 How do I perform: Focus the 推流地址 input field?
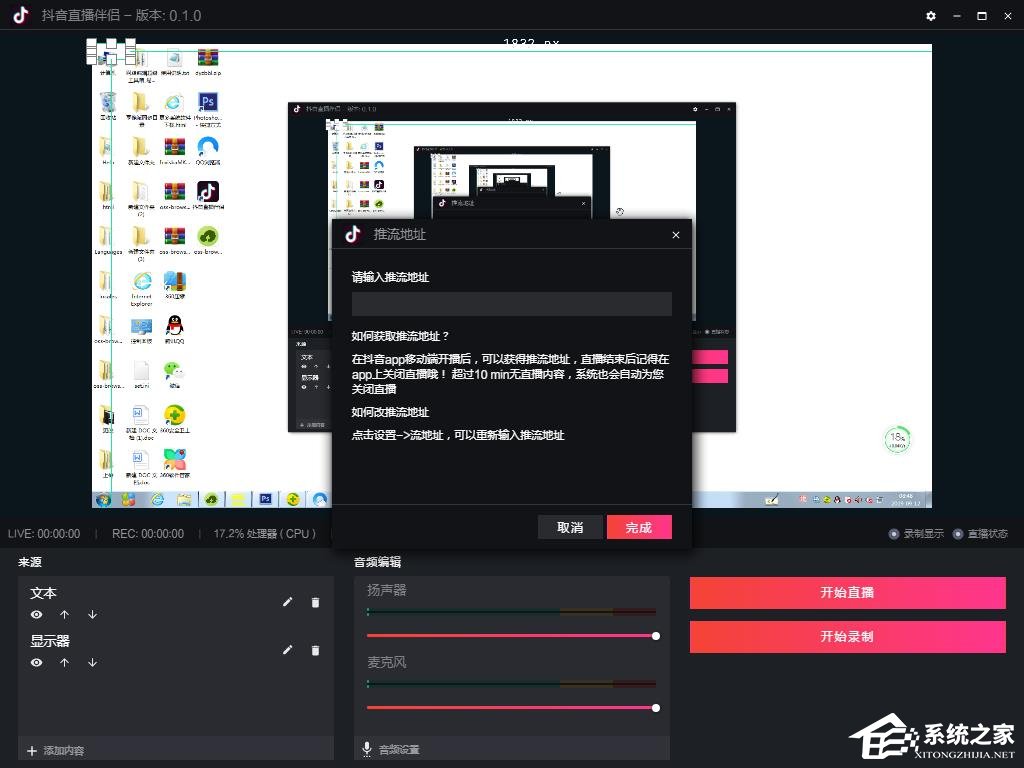511,304
